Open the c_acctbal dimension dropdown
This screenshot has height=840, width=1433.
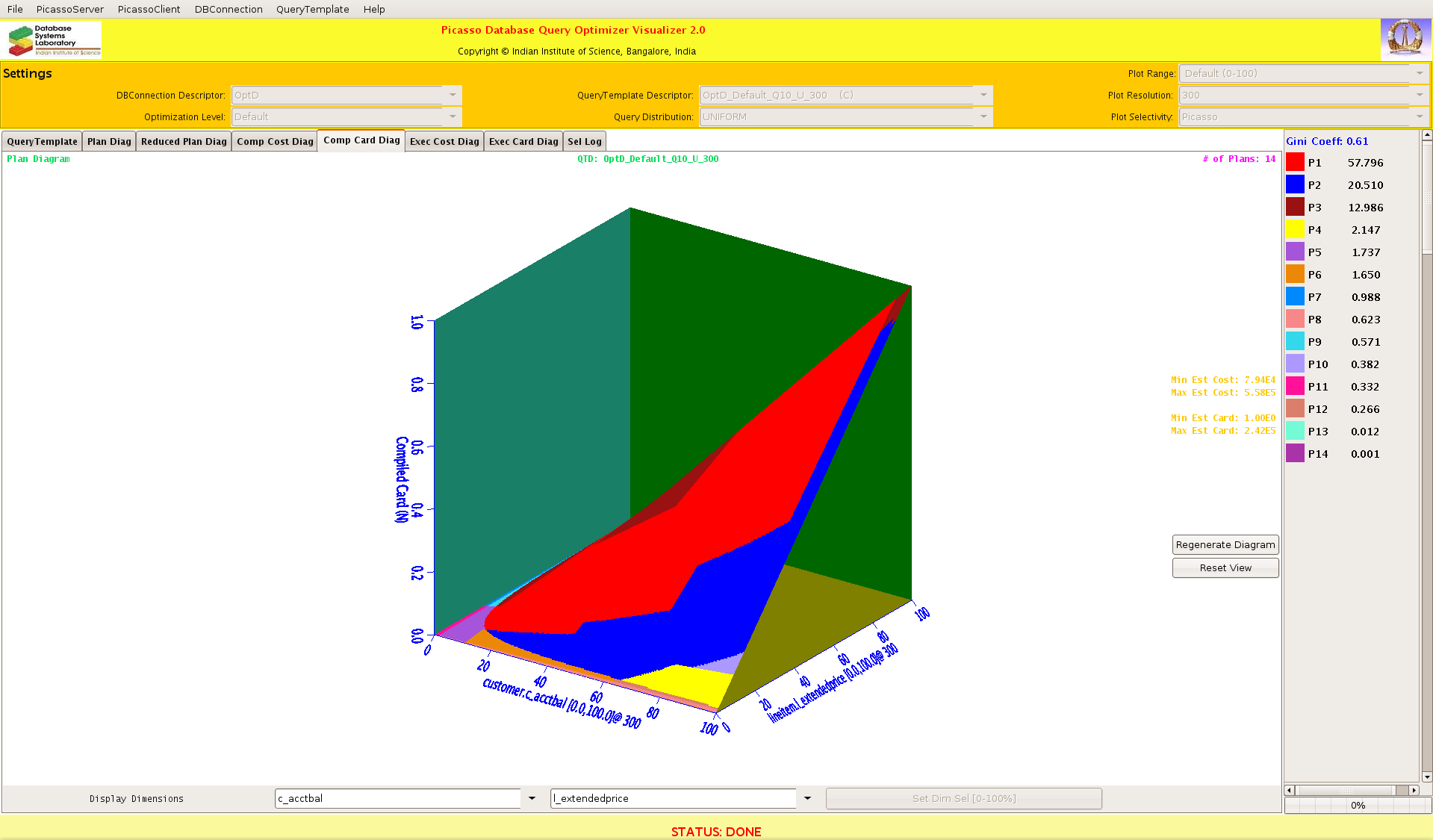(x=532, y=798)
